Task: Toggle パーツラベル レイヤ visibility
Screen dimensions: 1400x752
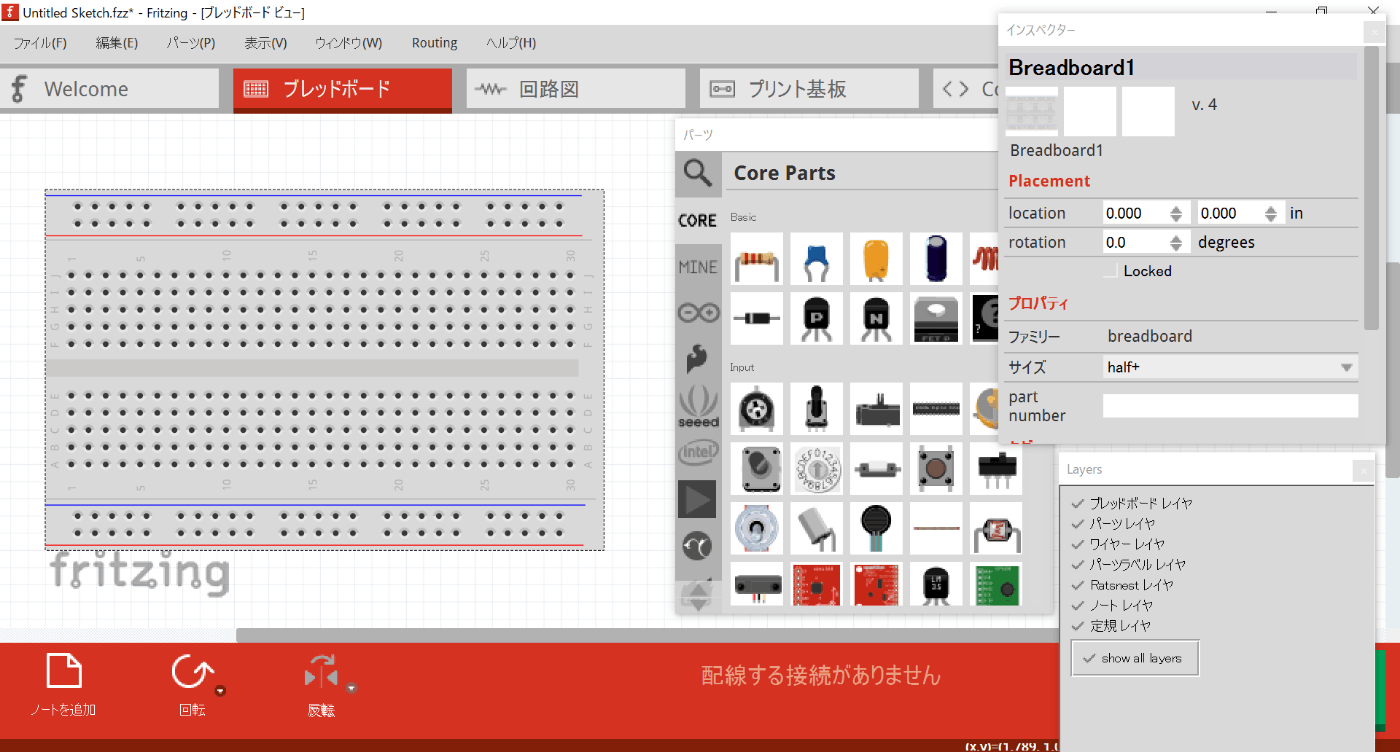Action: [x=1077, y=564]
